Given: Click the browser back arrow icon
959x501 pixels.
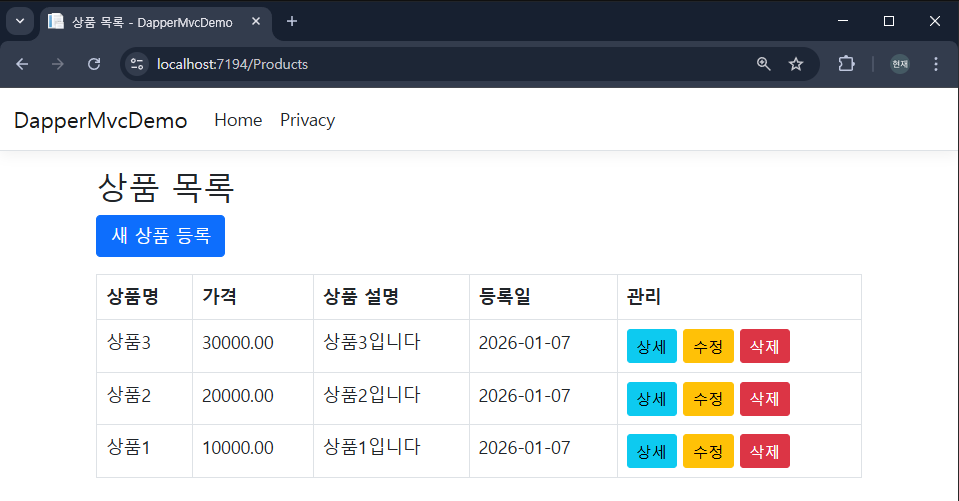Looking at the screenshot, I should [x=22, y=64].
